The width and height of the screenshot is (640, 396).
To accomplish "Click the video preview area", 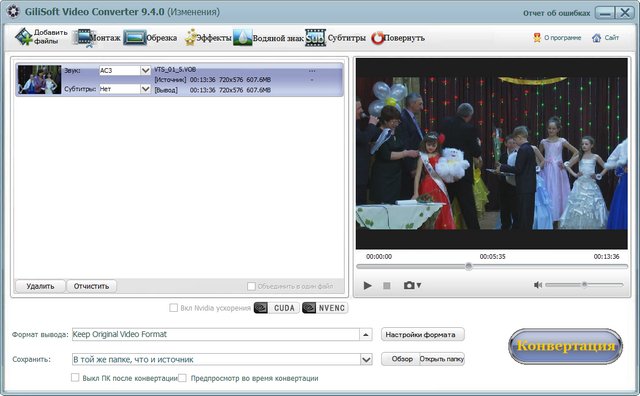I will tap(491, 154).
